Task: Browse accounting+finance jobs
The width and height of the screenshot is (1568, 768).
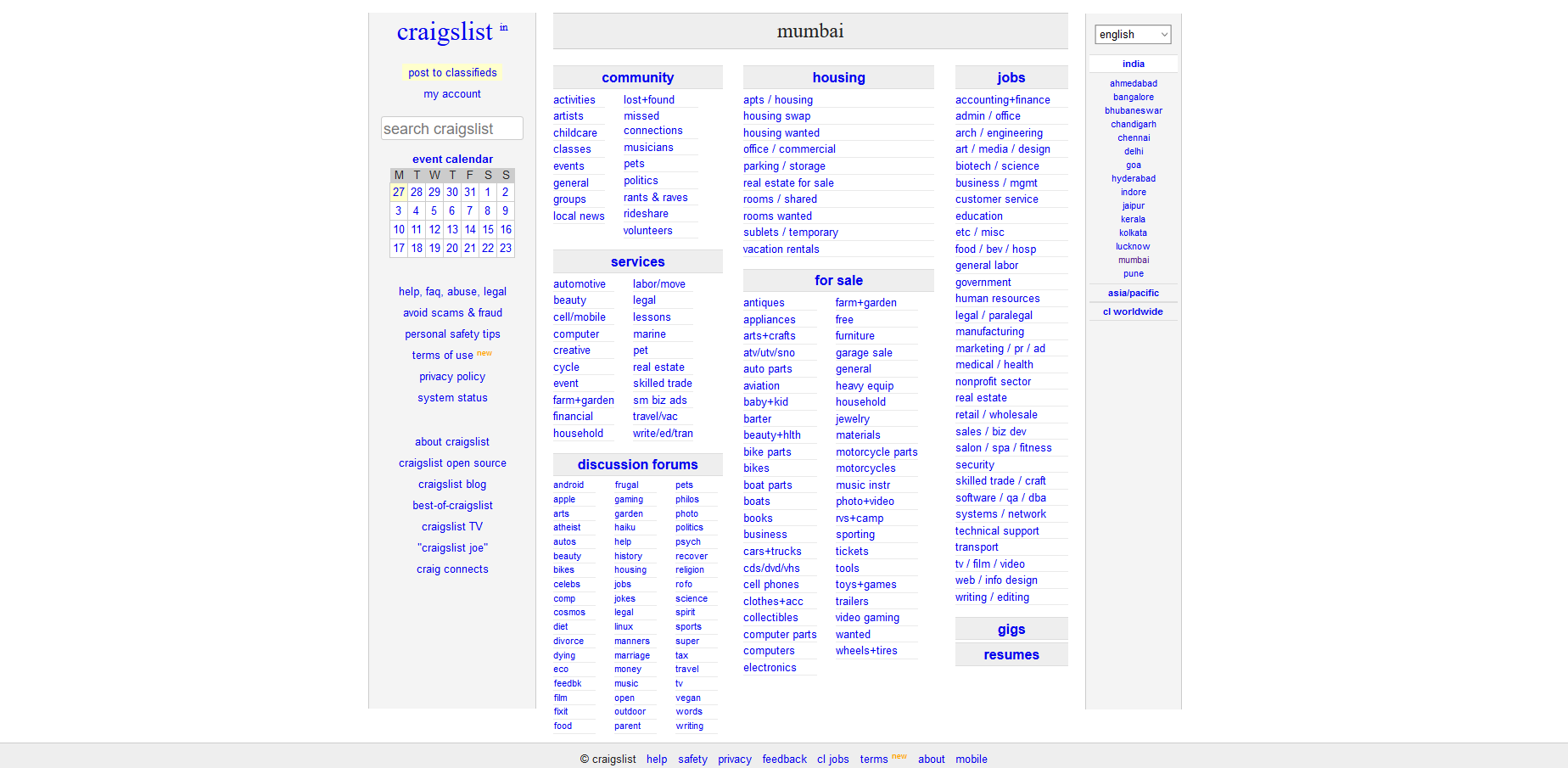Action: 1003,100
